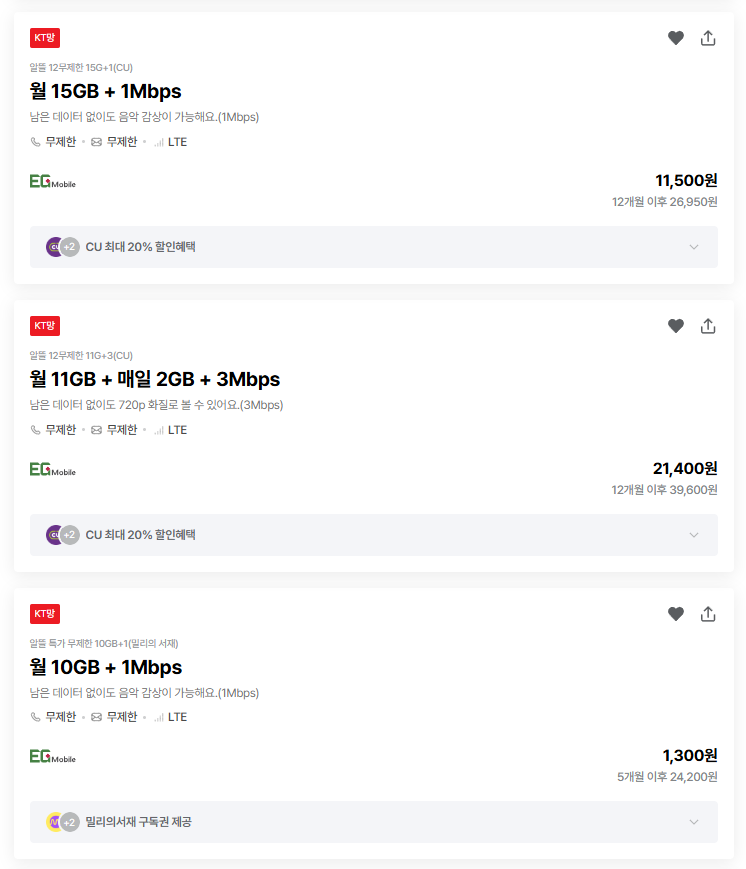Click the 밀리의서재 benefit badge icon
The height and width of the screenshot is (869, 746).
pyautogui.click(x=55, y=822)
